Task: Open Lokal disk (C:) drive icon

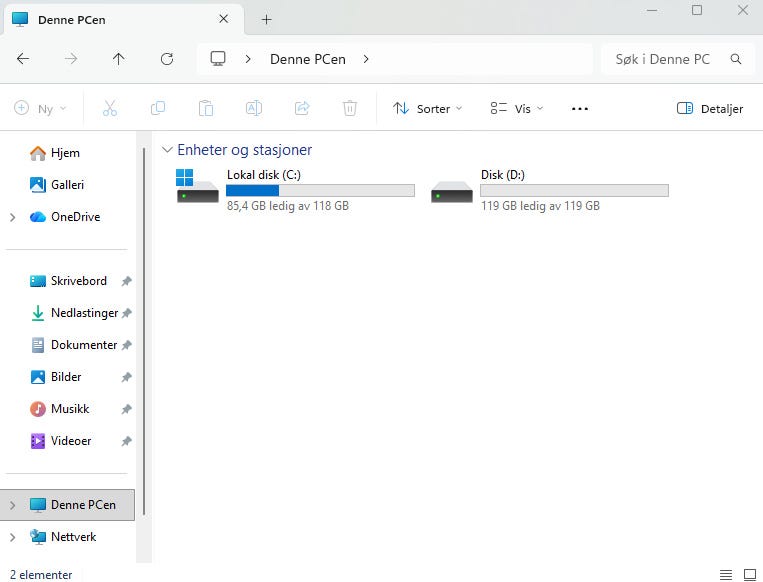Action: 197,186
